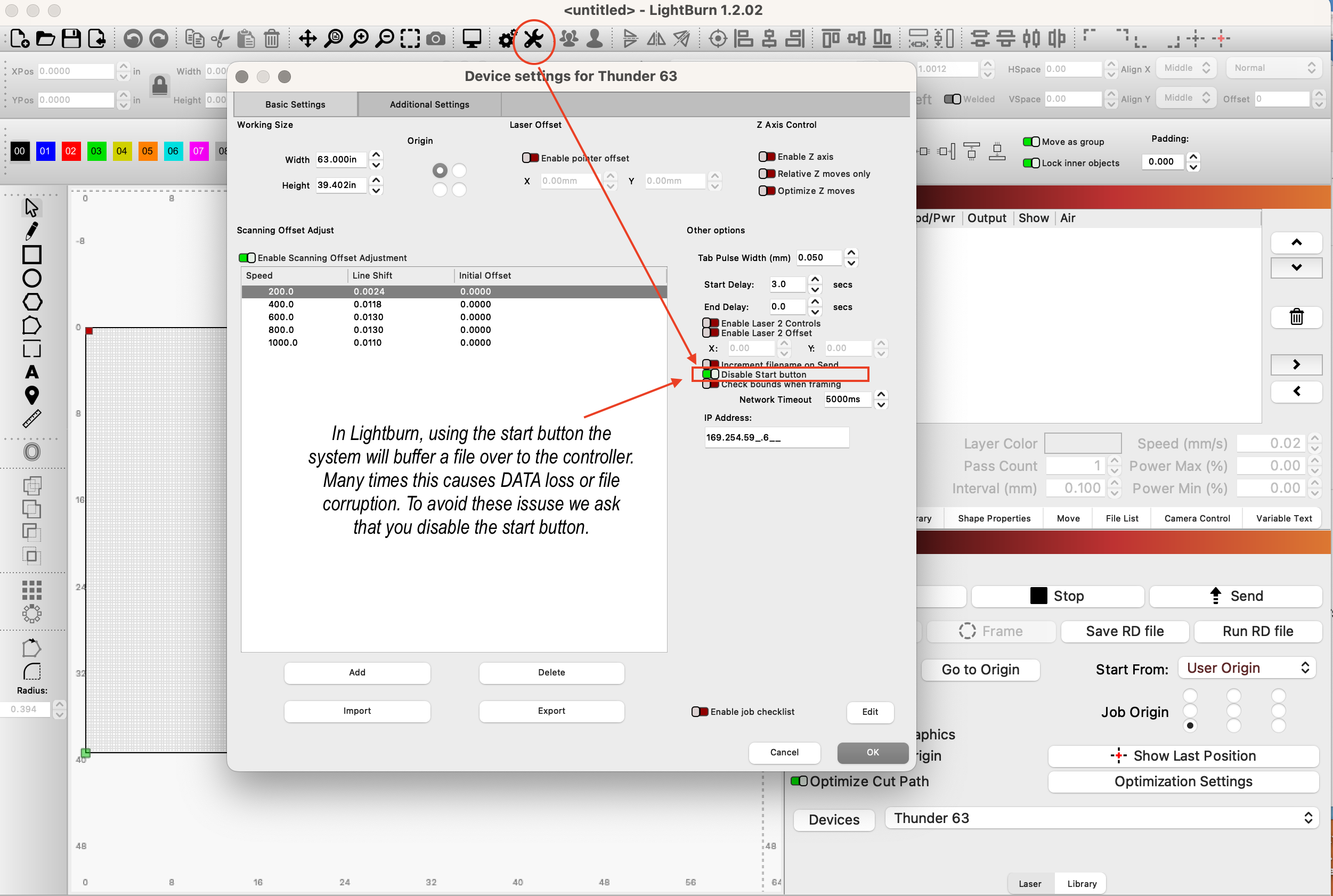The width and height of the screenshot is (1333, 896).
Task: Undo the last action with the undo icon
Action: pyautogui.click(x=133, y=39)
